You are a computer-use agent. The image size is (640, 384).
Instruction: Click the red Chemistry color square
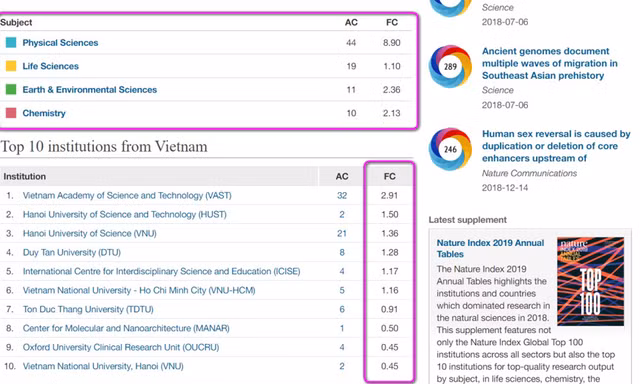click(x=11, y=113)
